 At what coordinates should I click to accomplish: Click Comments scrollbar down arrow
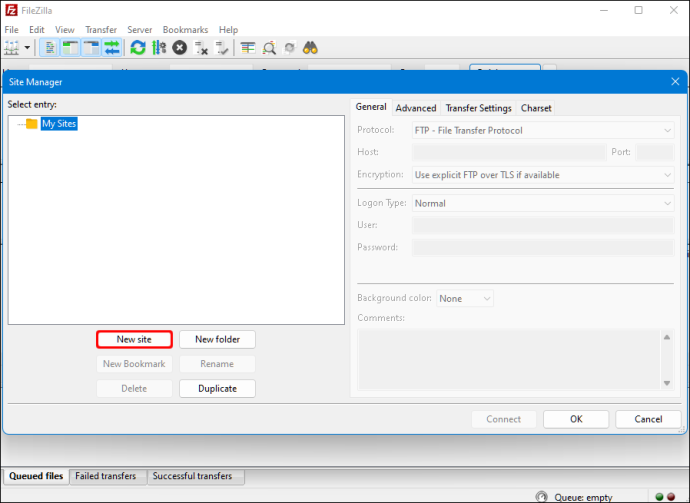click(667, 383)
